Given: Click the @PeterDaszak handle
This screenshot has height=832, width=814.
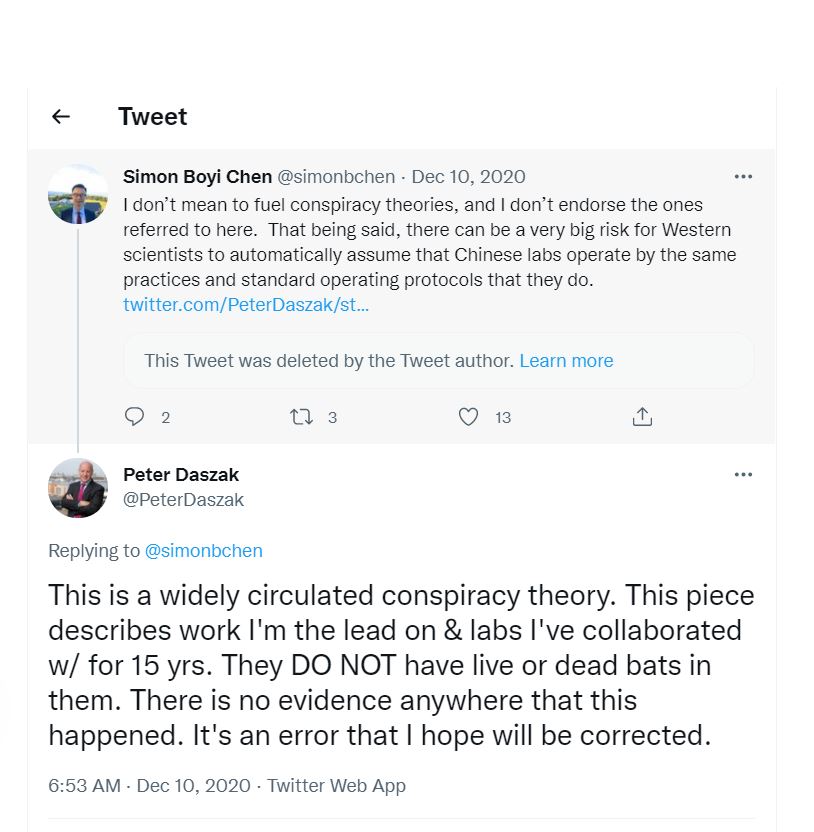Looking at the screenshot, I should pos(183,499).
